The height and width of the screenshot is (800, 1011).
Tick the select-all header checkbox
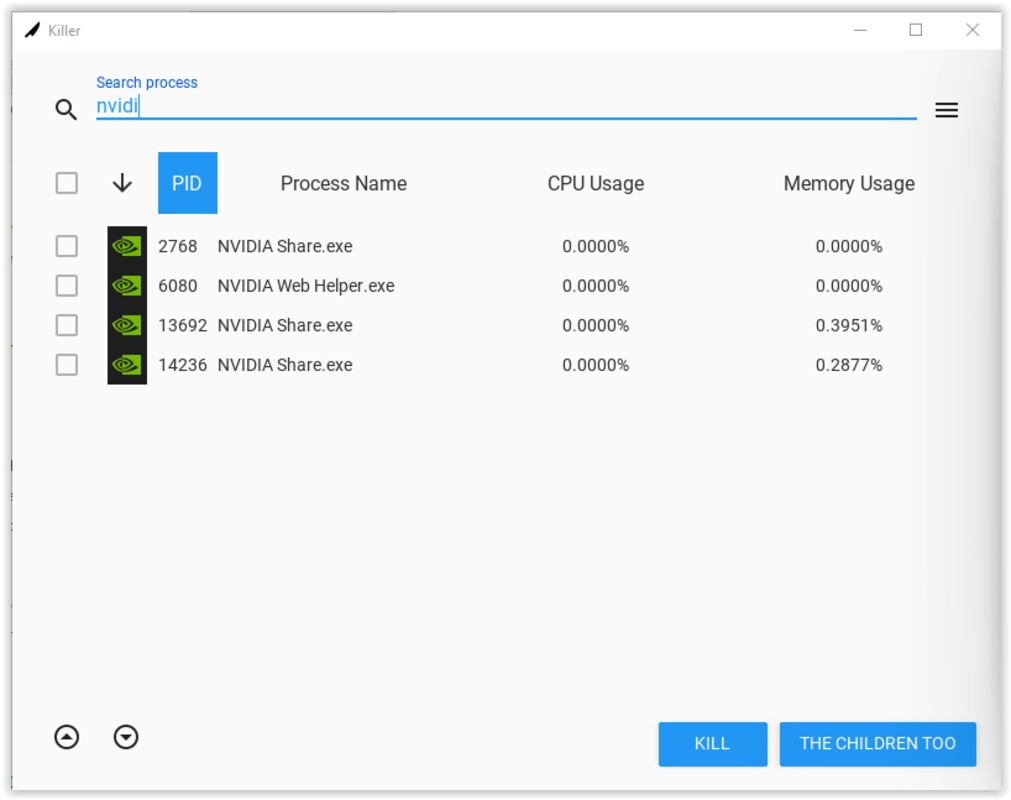(x=66, y=183)
